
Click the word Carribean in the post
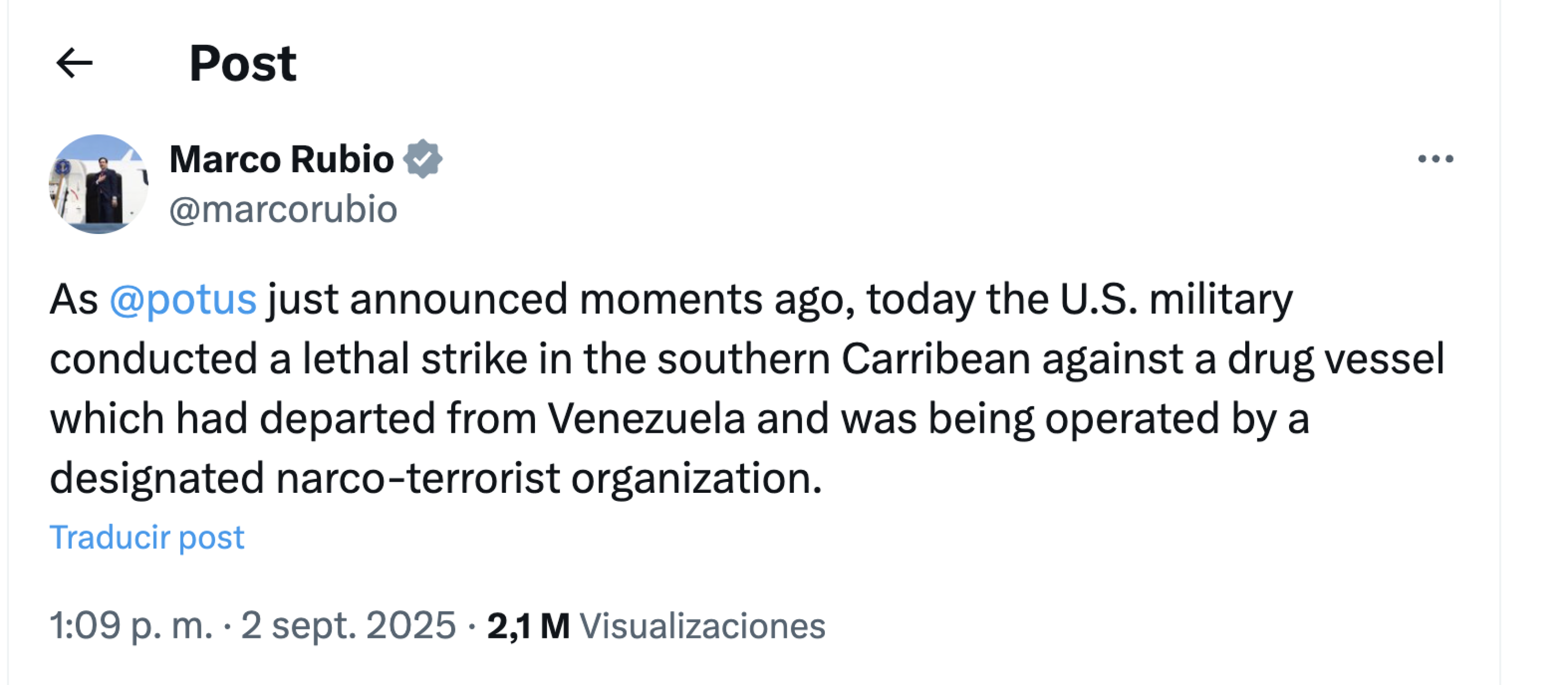pos(936,359)
